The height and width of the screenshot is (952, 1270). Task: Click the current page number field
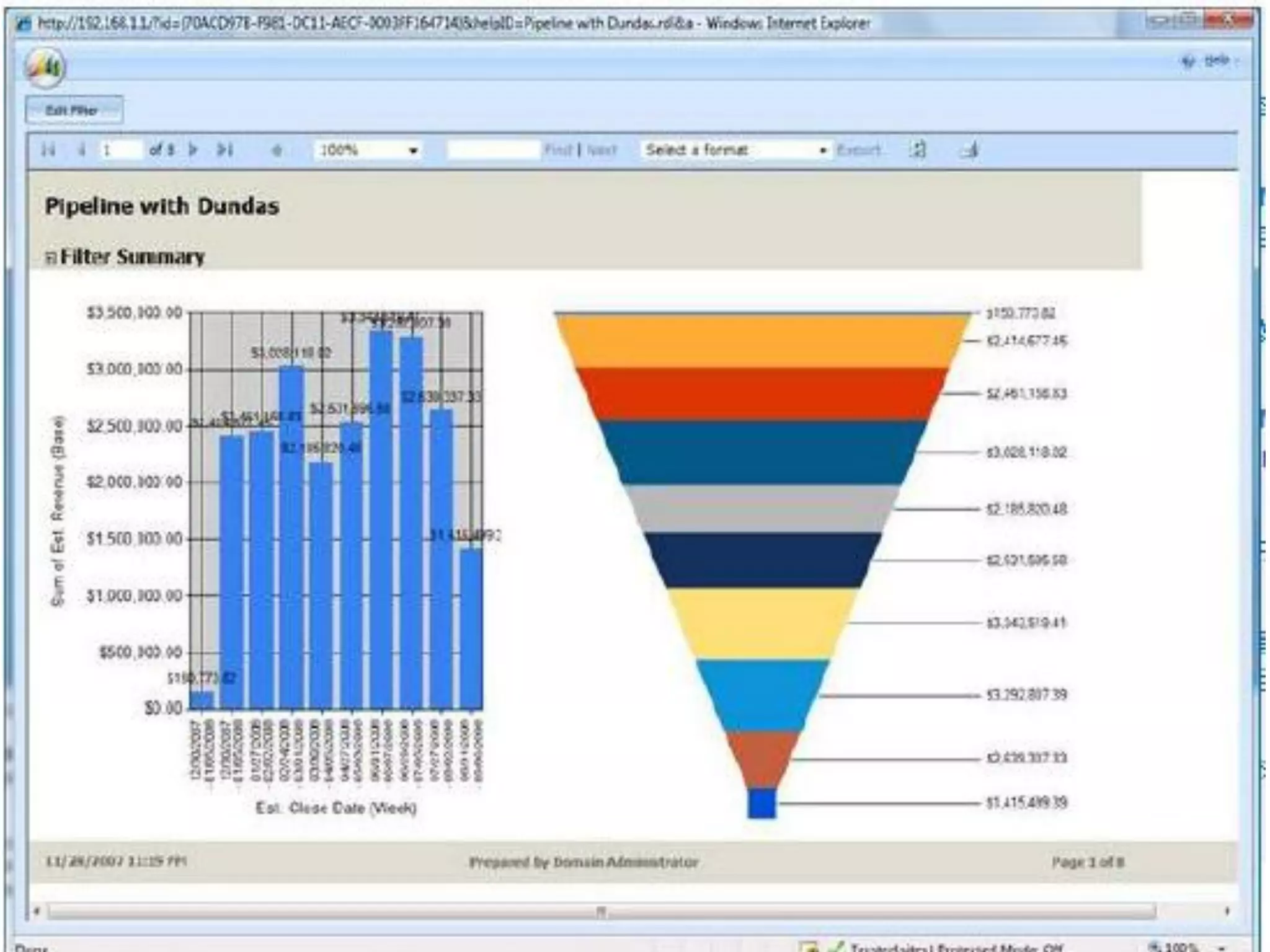pos(120,150)
